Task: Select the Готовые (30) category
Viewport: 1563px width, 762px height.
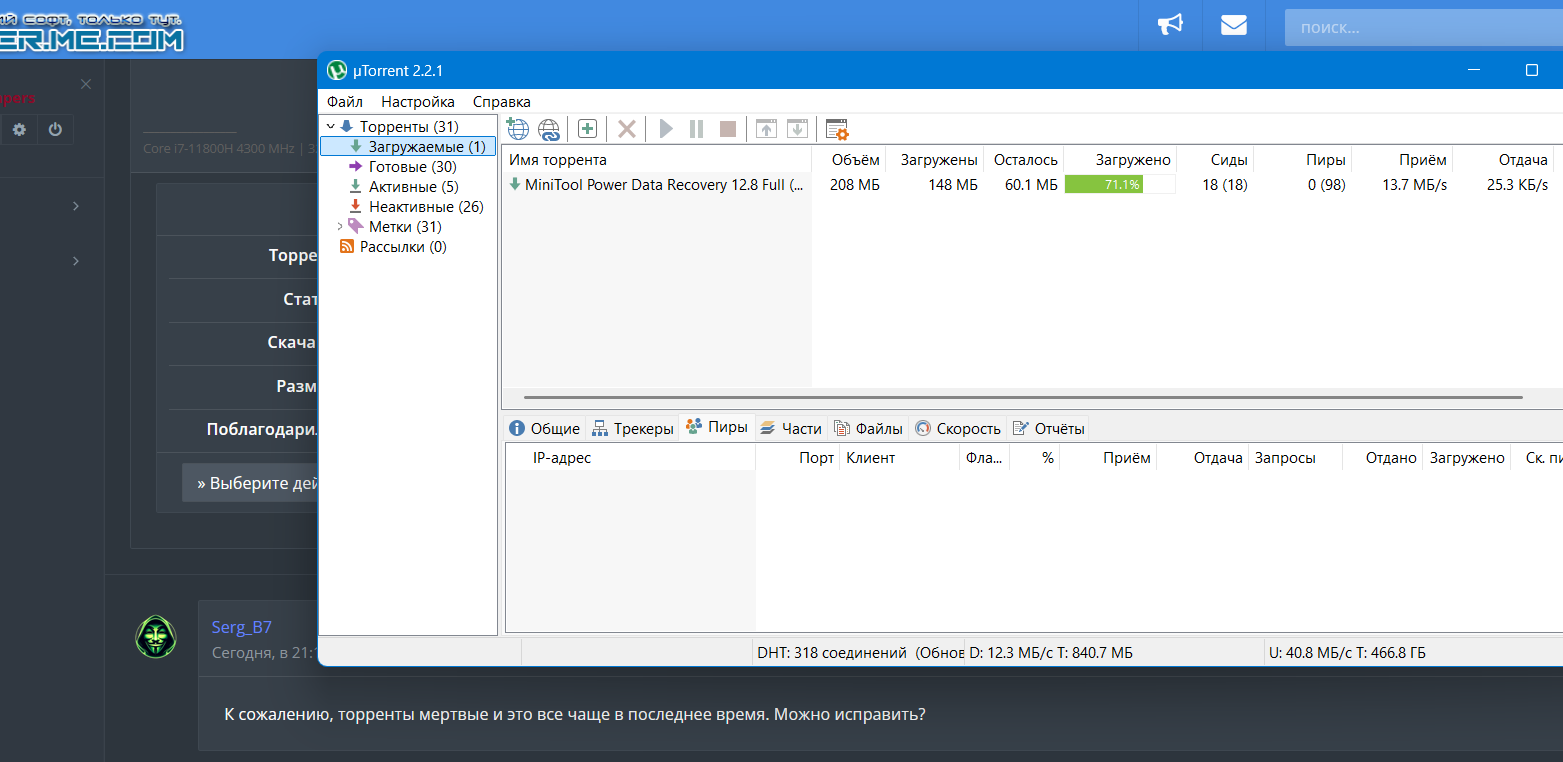Action: [412, 167]
